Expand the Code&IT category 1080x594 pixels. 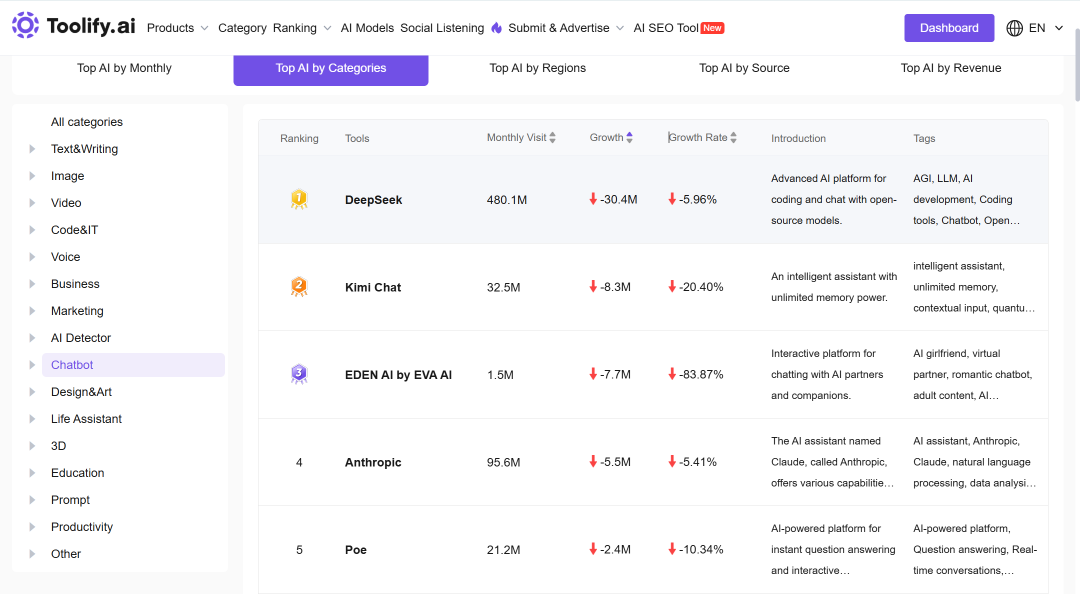click(x=32, y=229)
